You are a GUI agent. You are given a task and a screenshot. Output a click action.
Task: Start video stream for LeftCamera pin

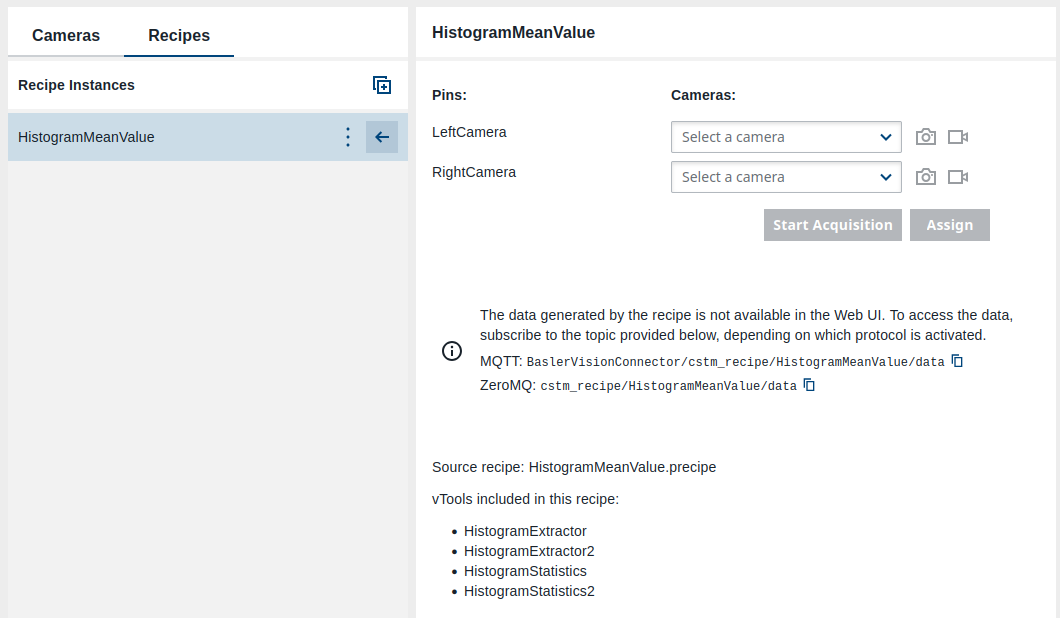pyautogui.click(x=958, y=137)
